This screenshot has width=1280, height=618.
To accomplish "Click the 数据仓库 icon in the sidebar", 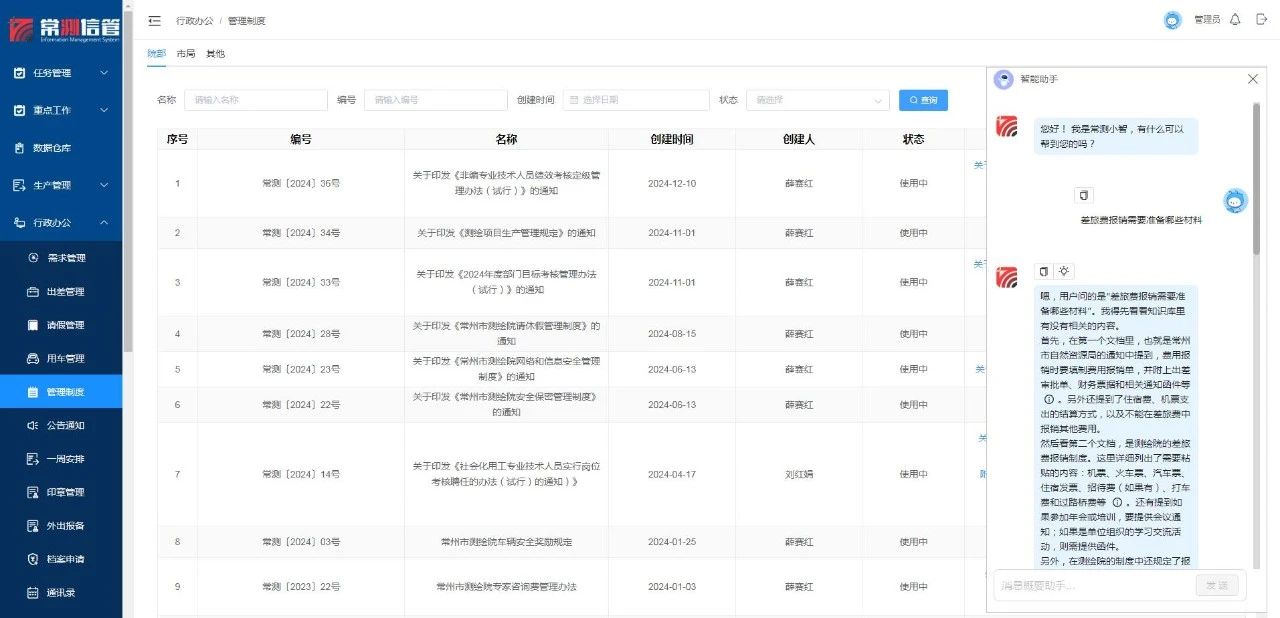I will point(19,148).
